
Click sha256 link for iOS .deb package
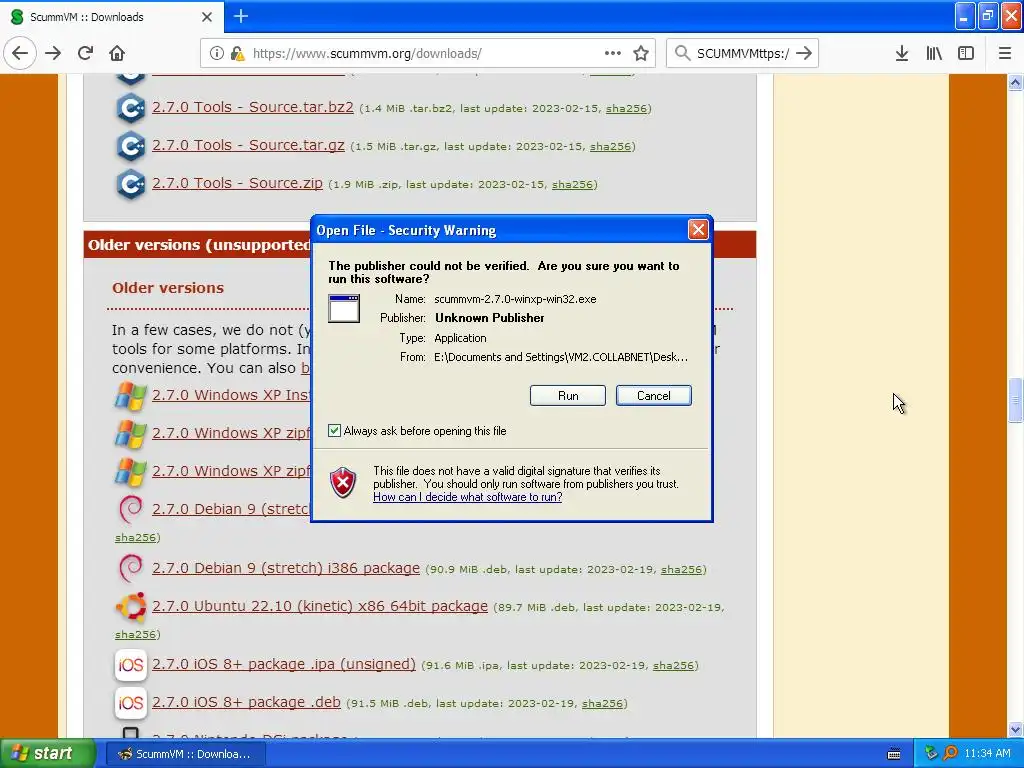point(602,703)
